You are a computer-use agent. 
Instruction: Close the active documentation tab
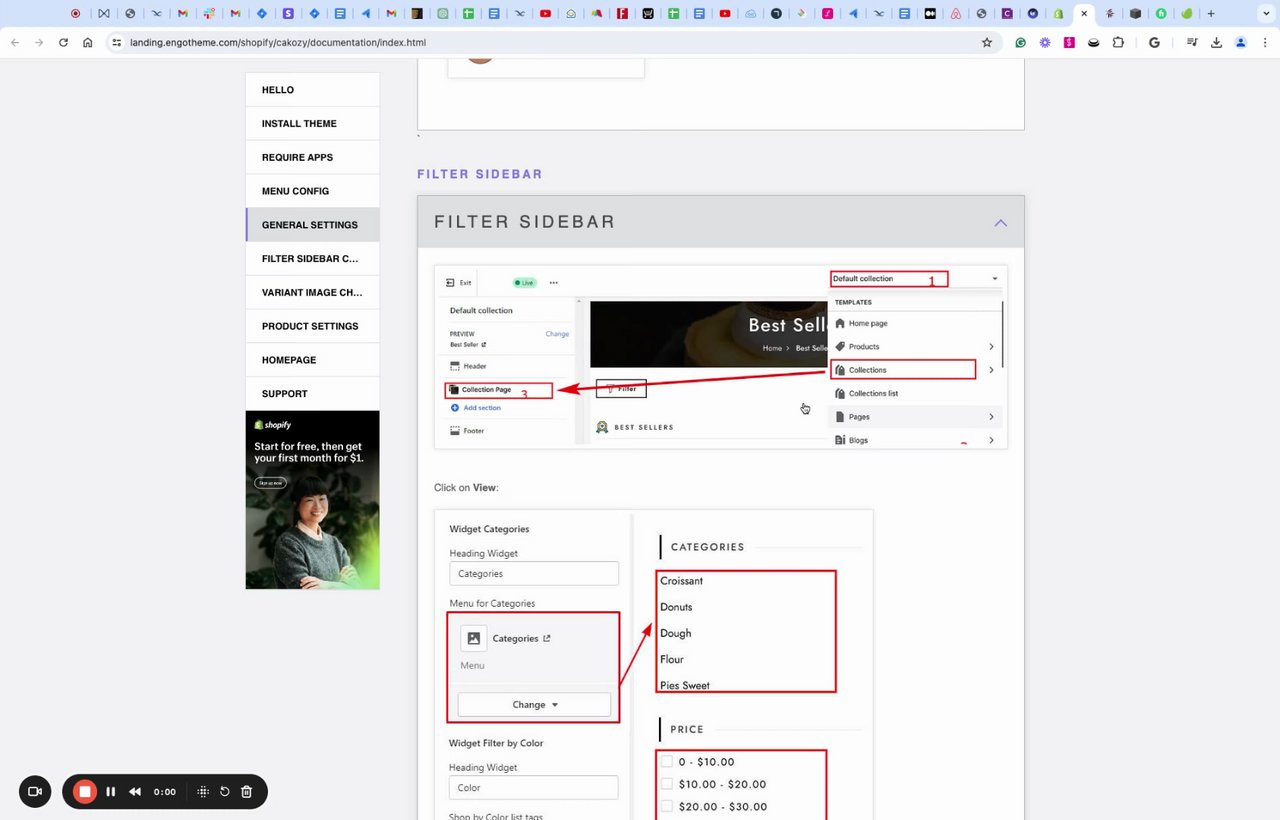pyautogui.click(x=1084, y=14)
